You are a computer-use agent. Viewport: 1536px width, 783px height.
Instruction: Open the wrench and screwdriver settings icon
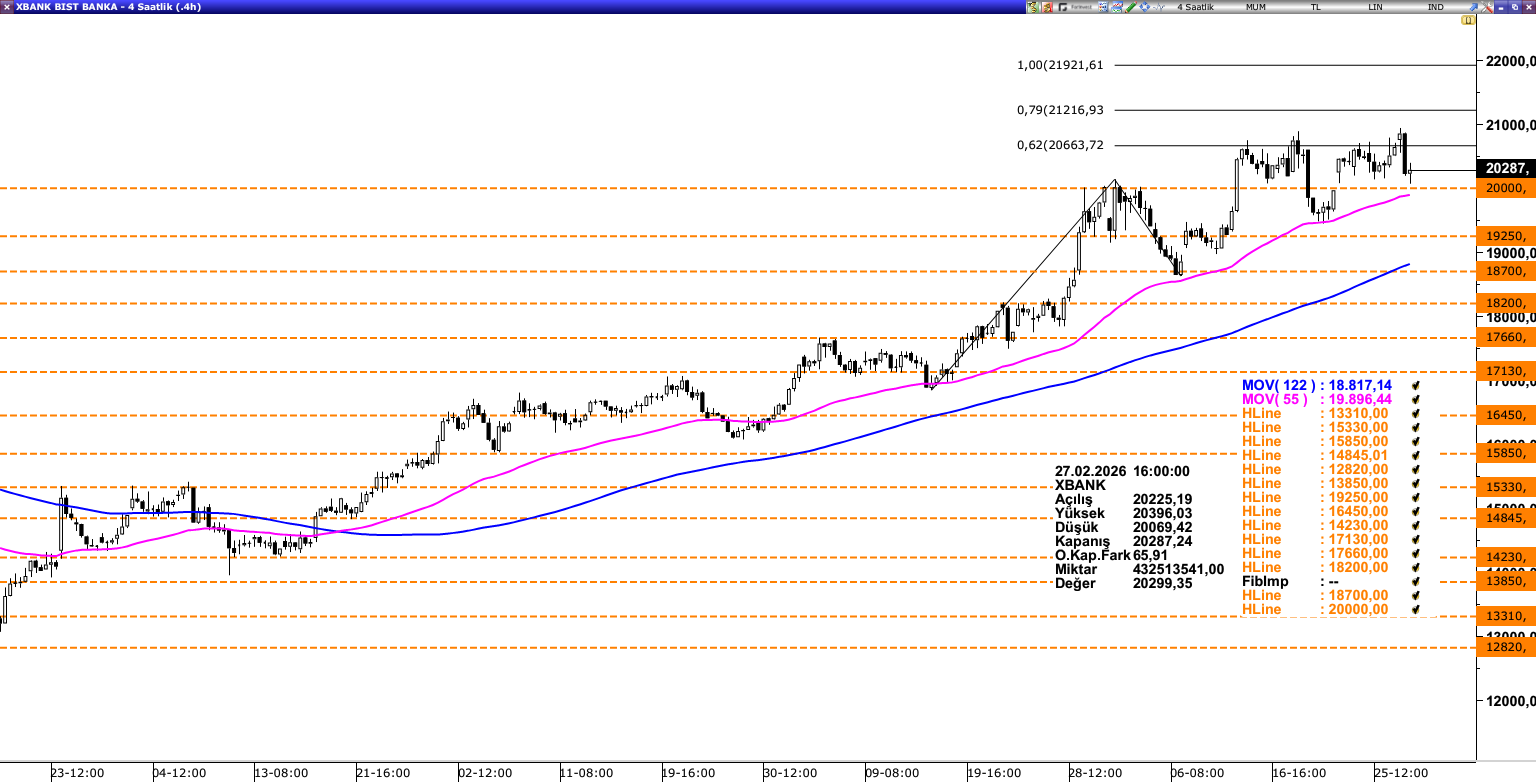1487,7
